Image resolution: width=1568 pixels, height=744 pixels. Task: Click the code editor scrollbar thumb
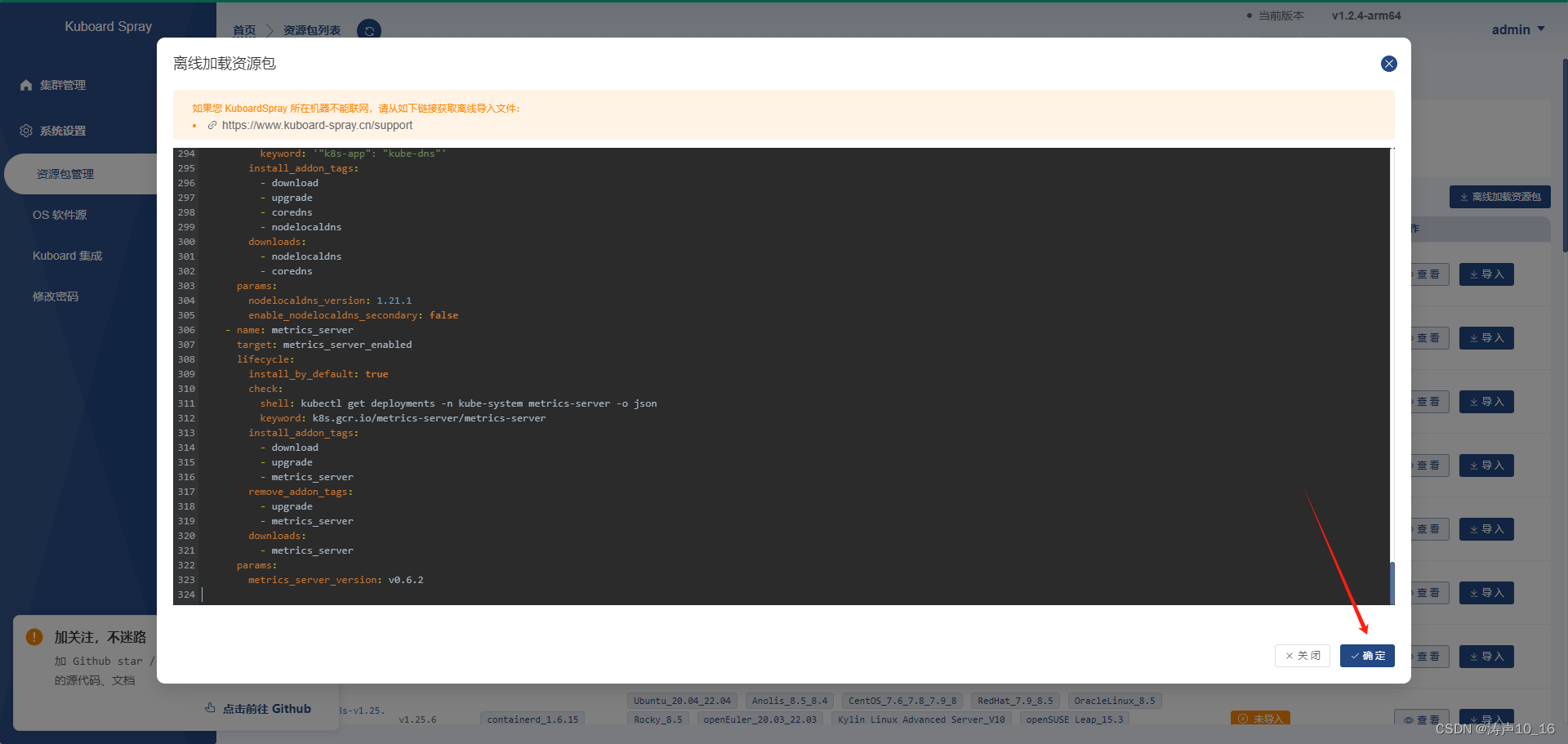click(x=1392, y=583)
